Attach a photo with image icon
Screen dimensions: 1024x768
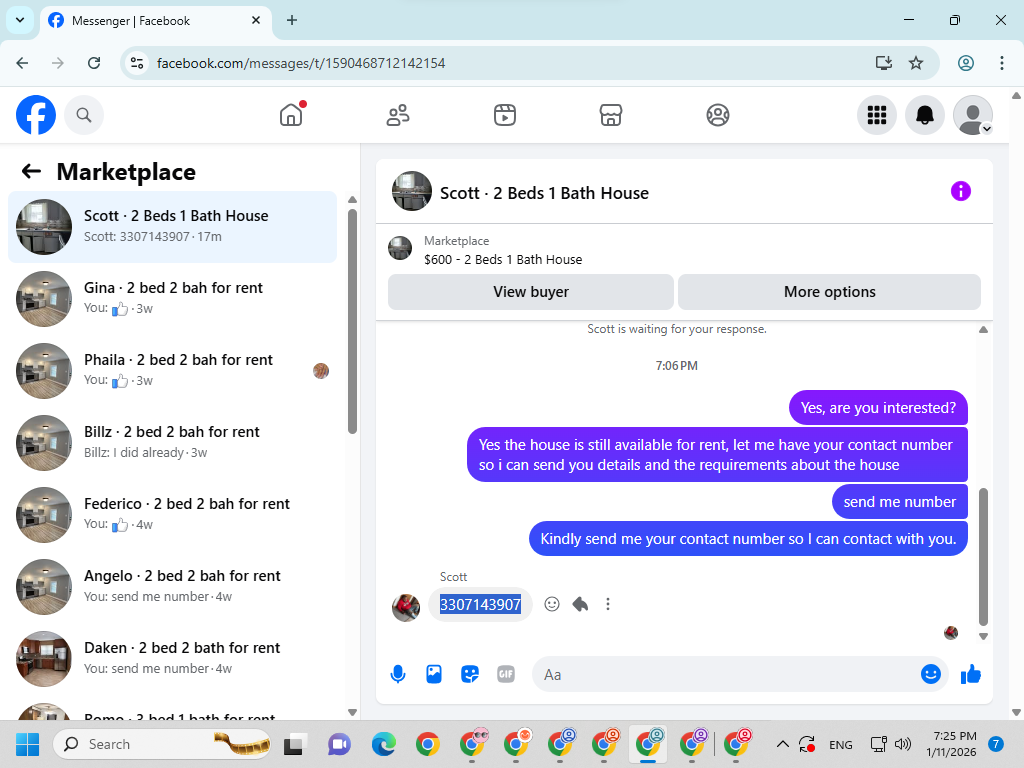pos(434,674)
